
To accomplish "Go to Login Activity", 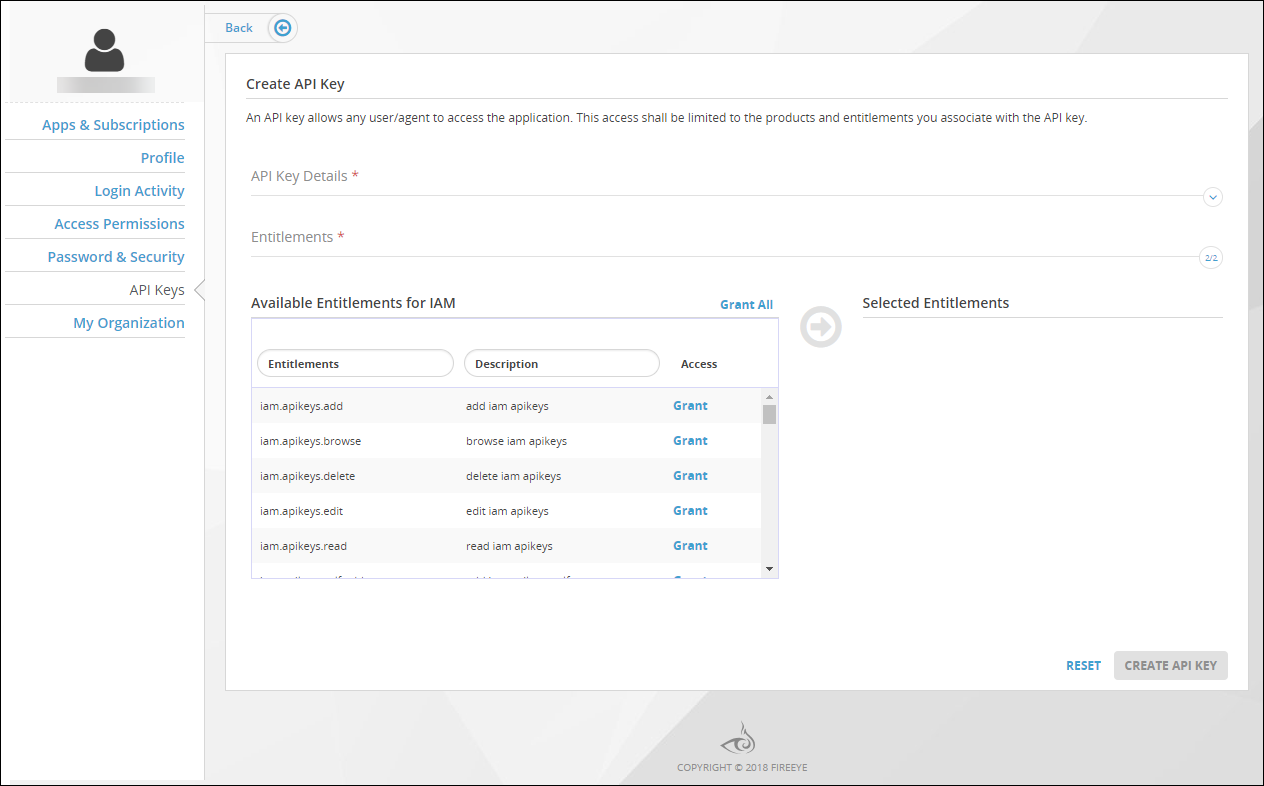I will (139, 191).
